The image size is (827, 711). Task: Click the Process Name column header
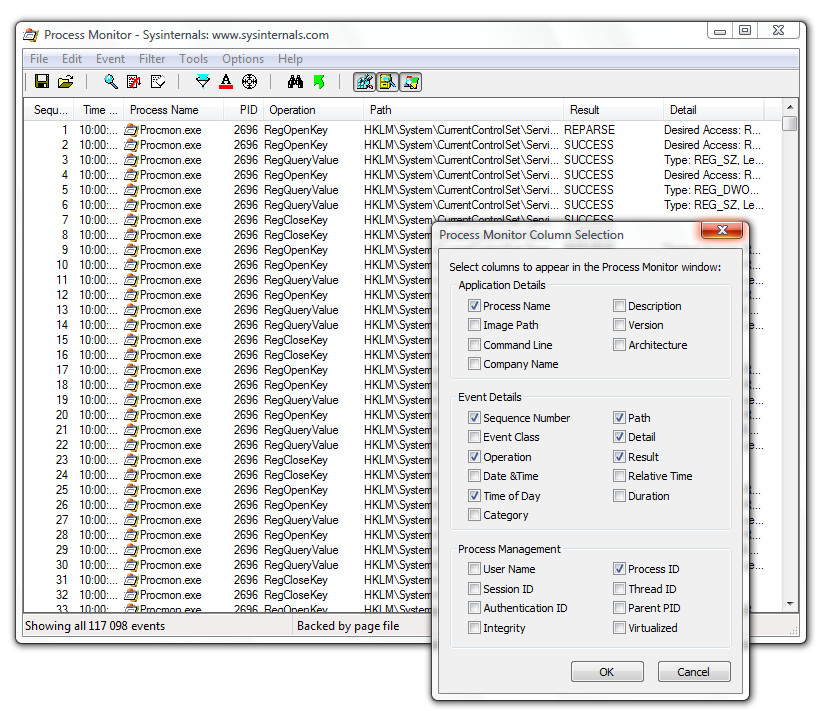click(x=174, y=110)
